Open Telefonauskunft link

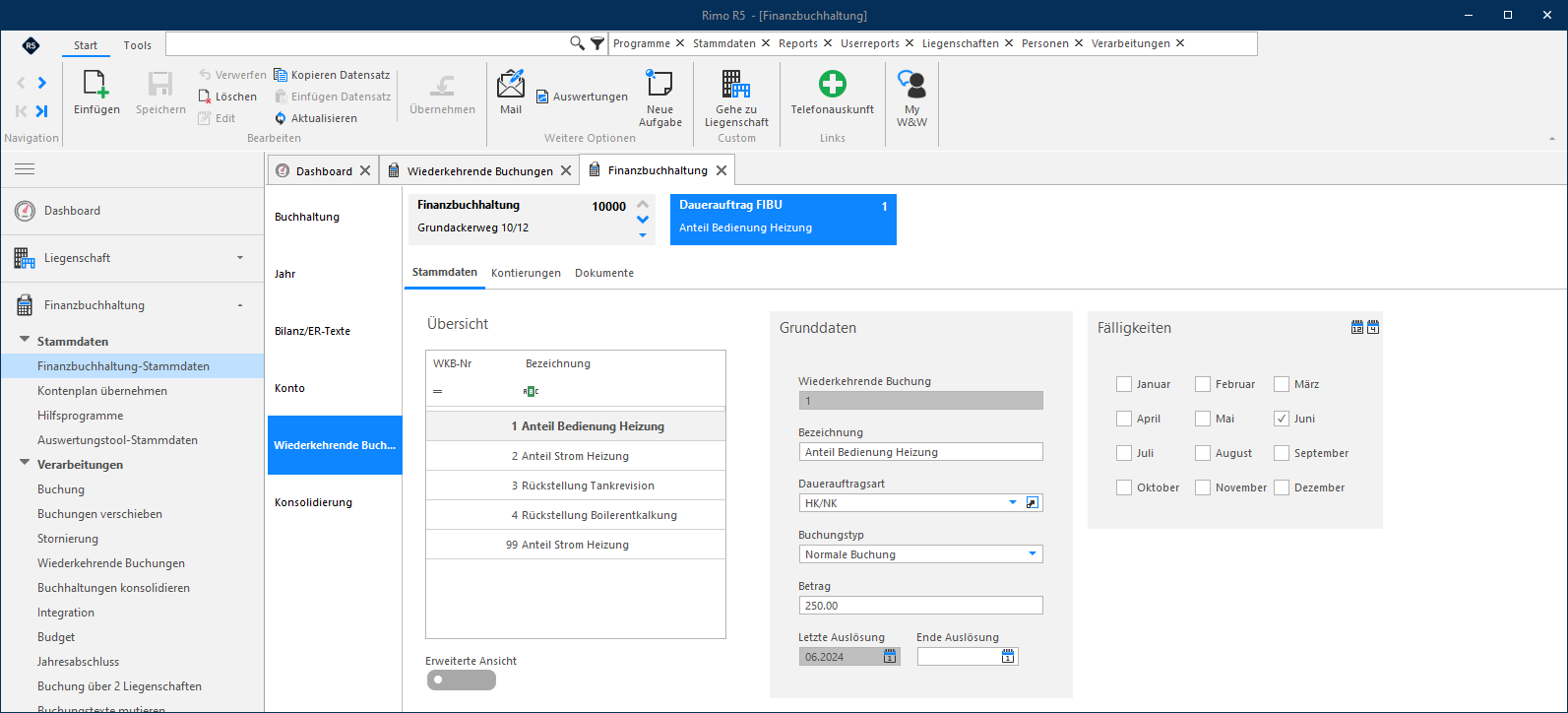[833, 93]
